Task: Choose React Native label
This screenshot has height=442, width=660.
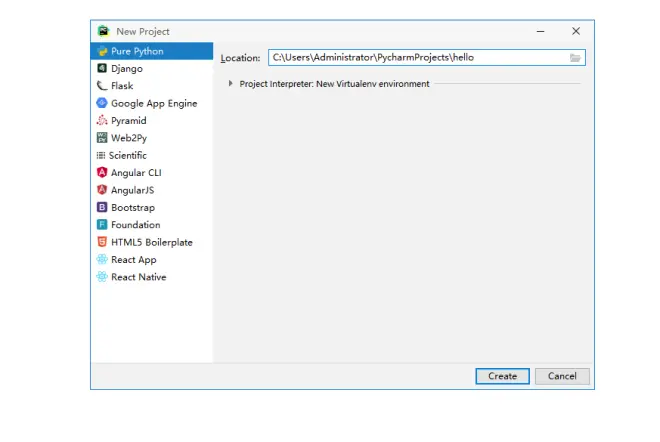Action: click(138, 277)
